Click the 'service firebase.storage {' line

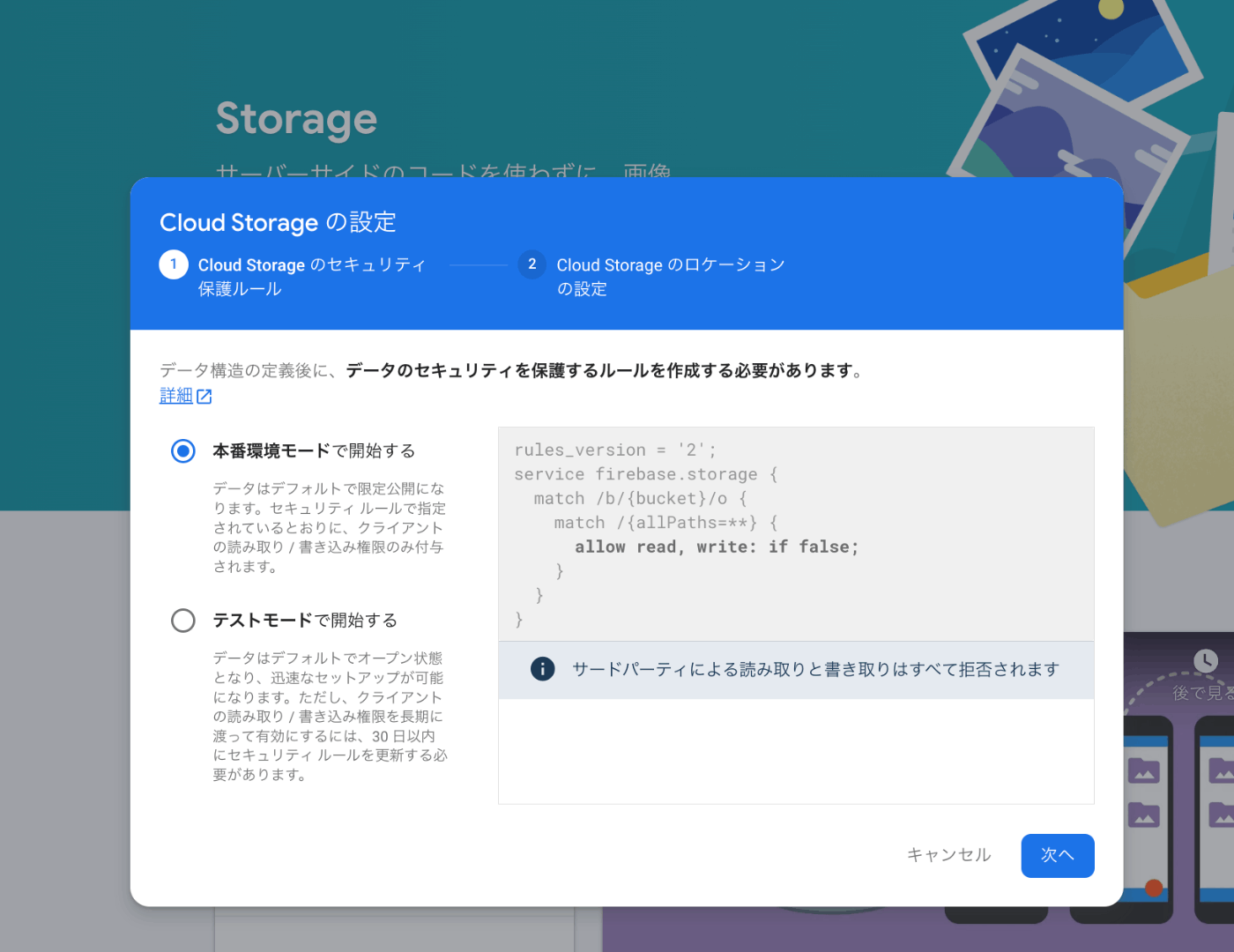tap(646, 474)
